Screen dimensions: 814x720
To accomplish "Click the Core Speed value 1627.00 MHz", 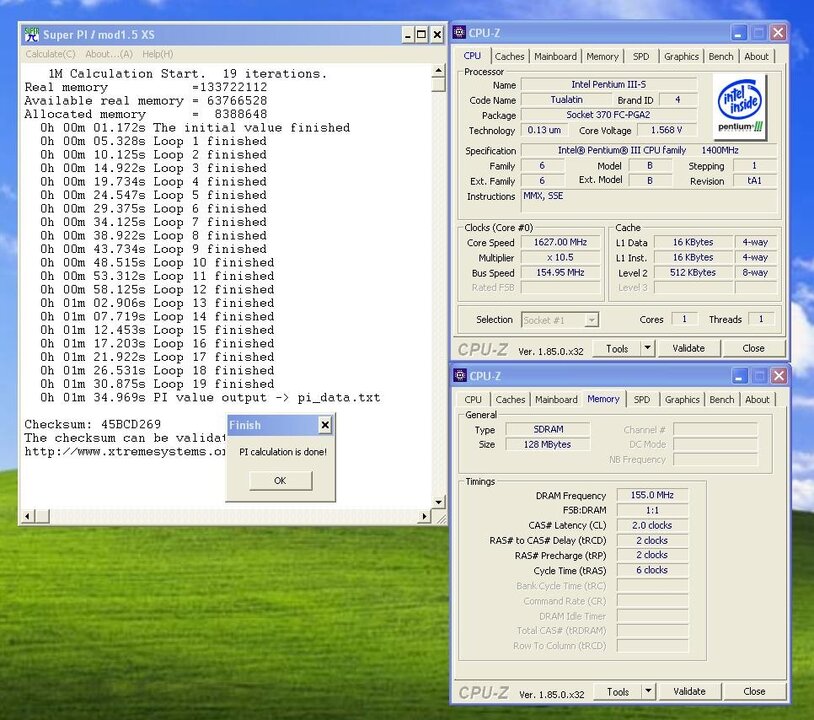I will [560, 242].
